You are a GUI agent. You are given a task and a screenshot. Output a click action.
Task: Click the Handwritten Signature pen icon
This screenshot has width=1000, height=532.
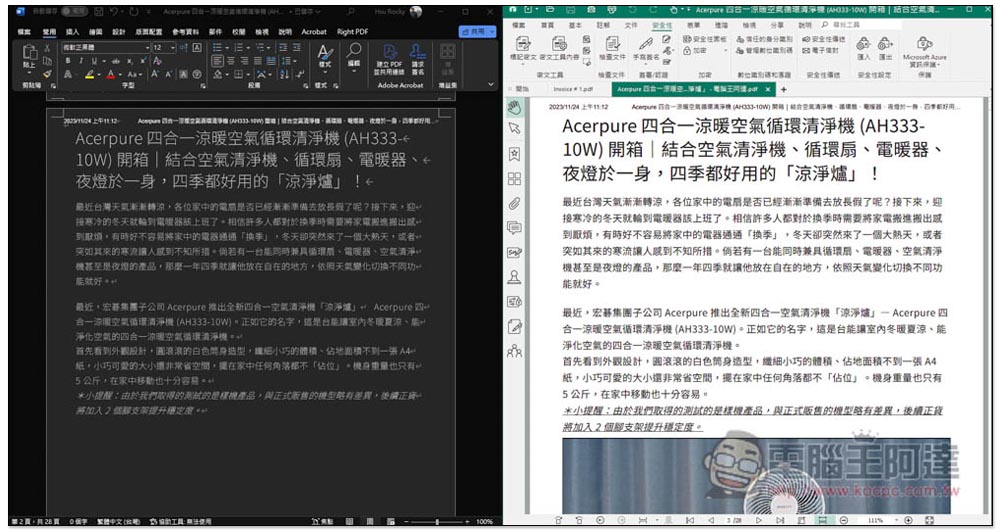645,43
